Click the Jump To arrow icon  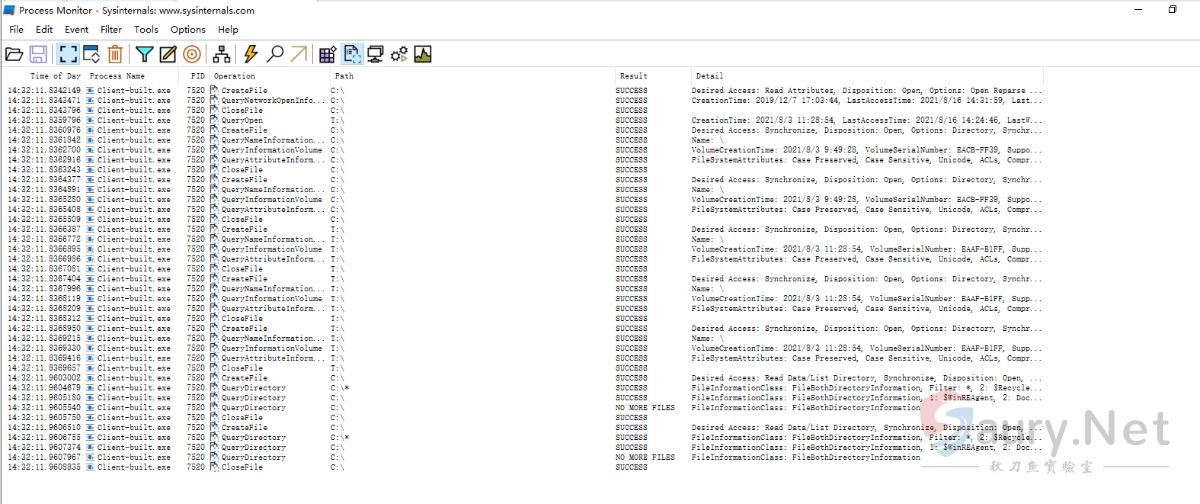tap(298, 54)
